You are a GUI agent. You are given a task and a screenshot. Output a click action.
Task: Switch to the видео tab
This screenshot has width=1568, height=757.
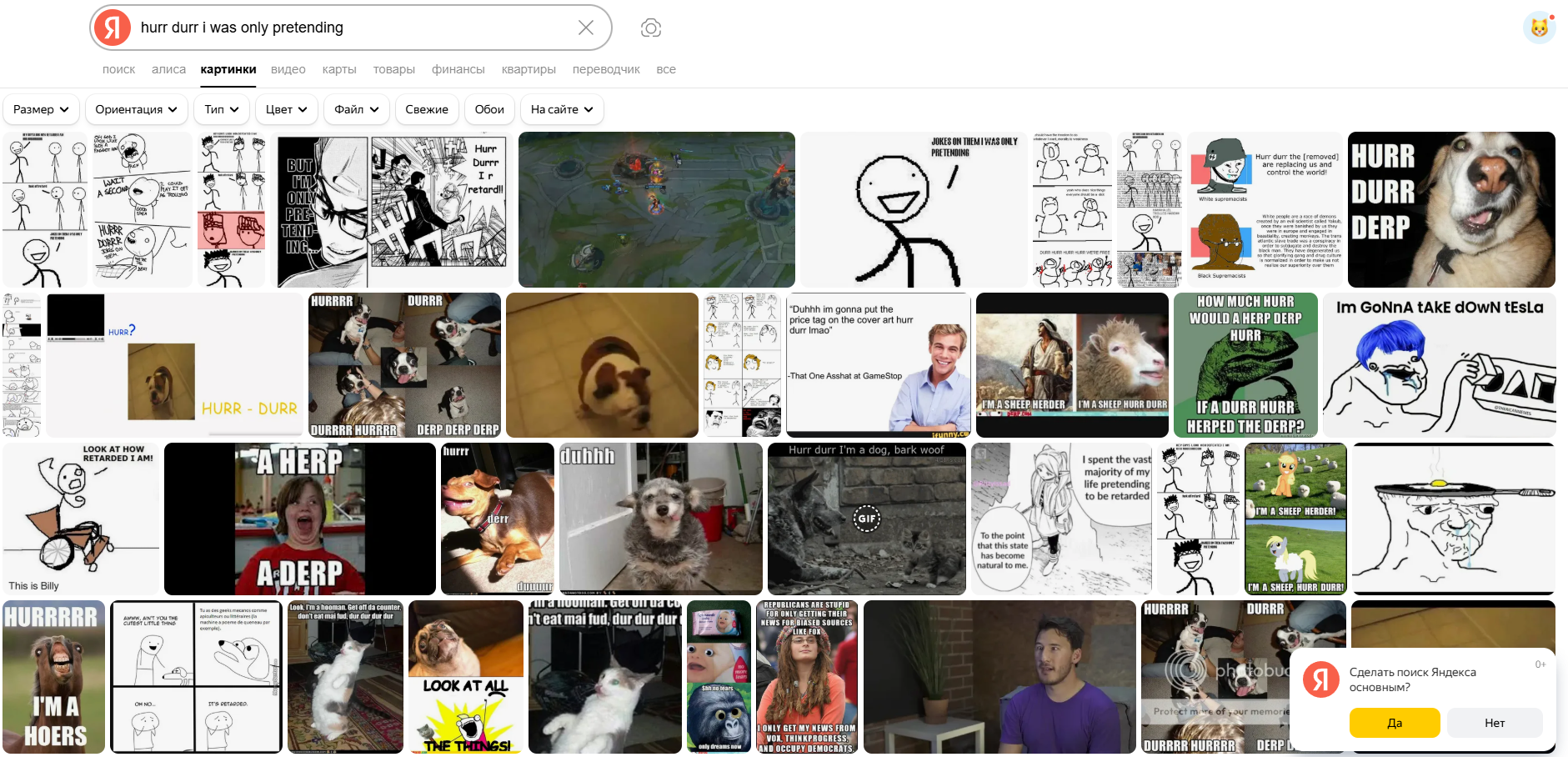click(x=288, y=69)
